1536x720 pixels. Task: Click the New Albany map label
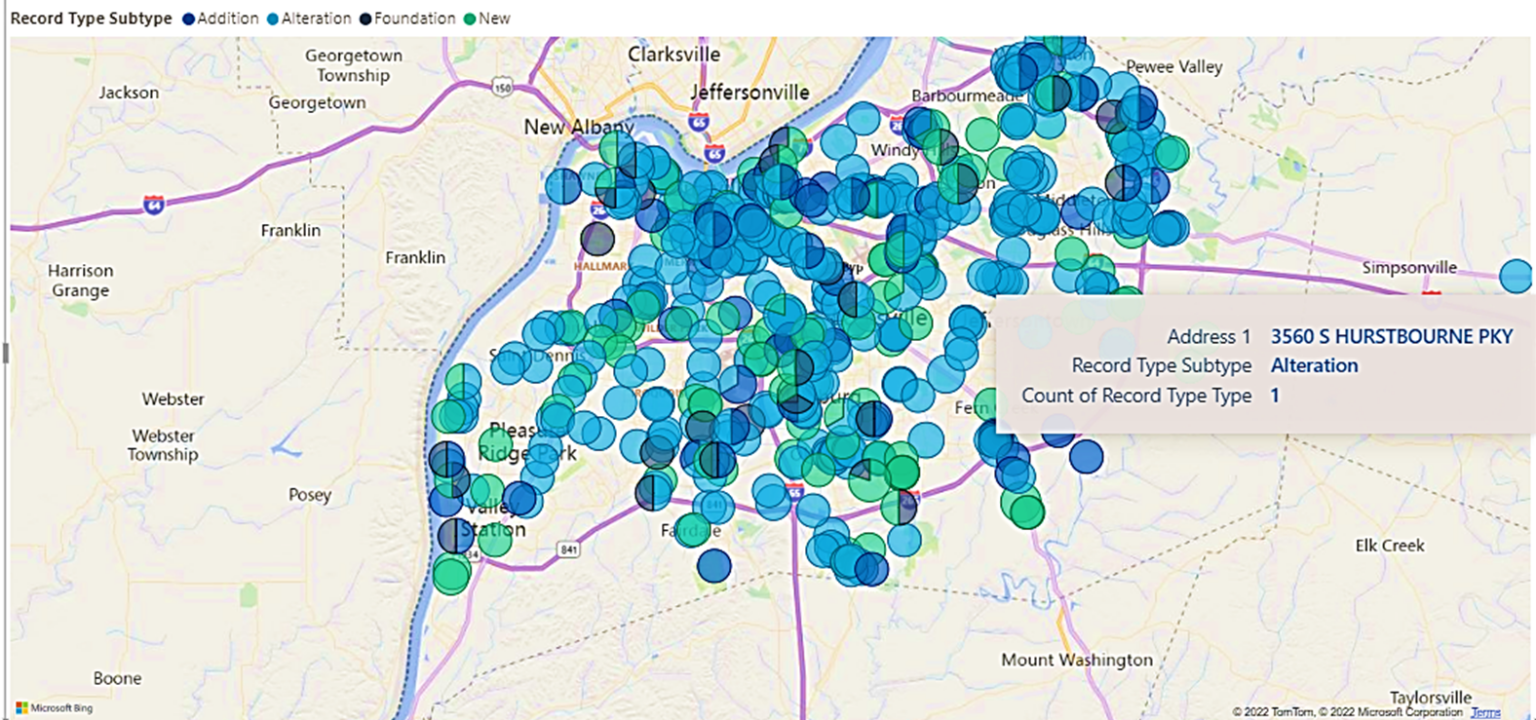[x=579, y=127]
